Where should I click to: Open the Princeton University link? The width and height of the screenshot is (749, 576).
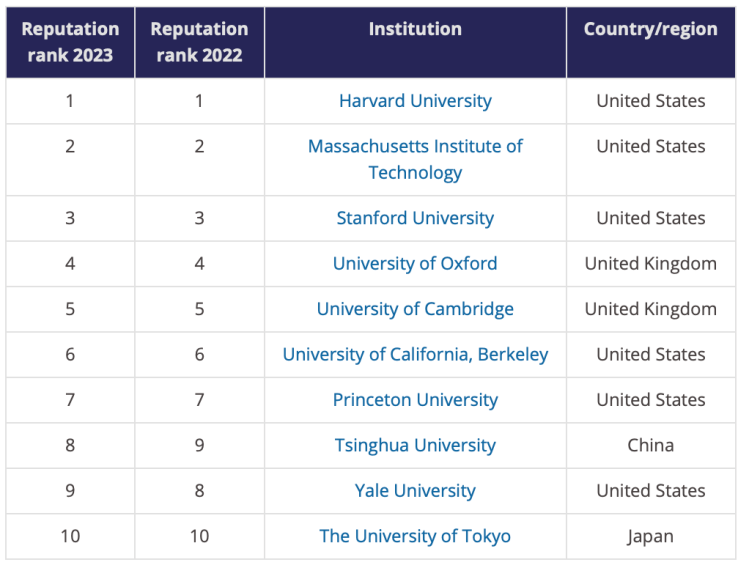point(415,400)
